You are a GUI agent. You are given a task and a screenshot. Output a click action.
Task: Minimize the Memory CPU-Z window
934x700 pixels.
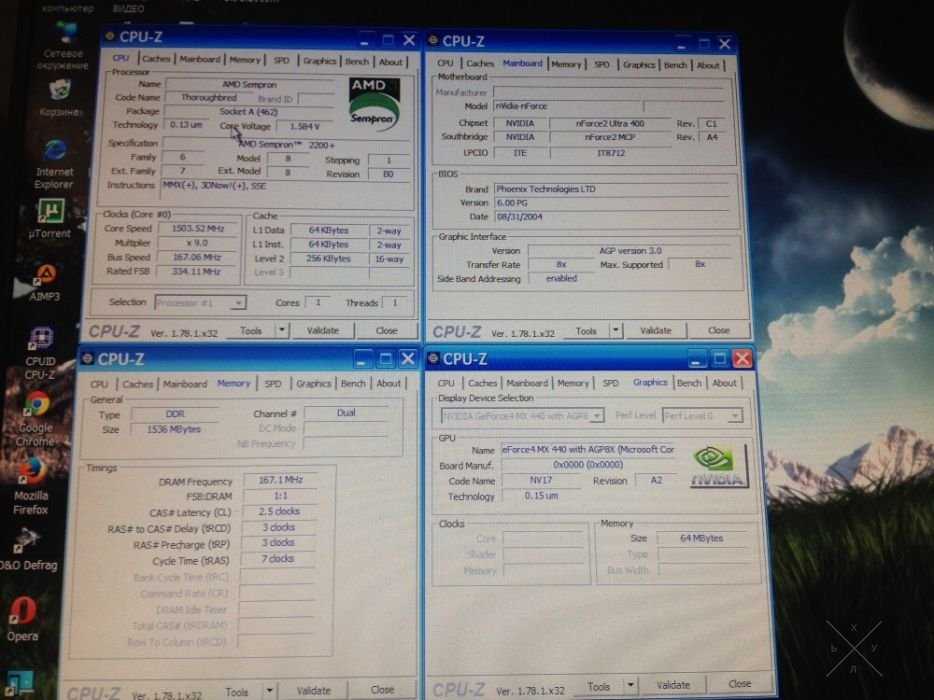[x=363, y=359]
